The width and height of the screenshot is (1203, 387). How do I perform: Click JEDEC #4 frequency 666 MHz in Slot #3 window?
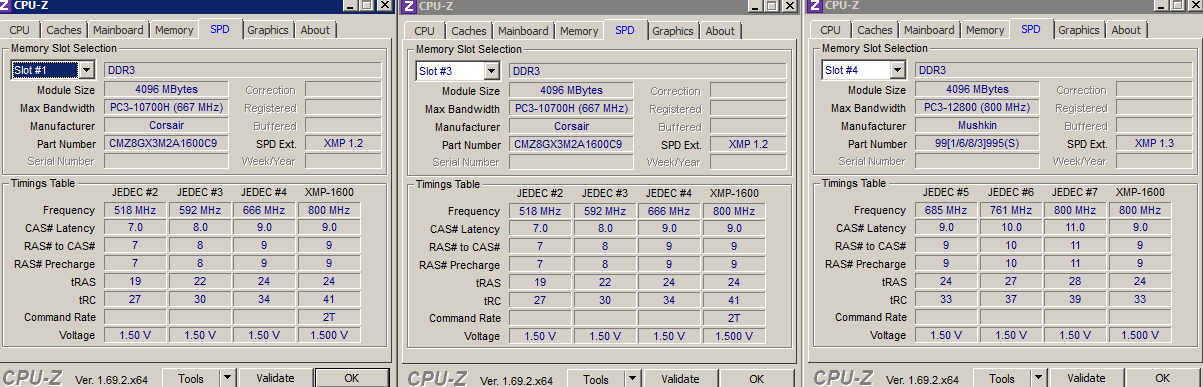[x=670, y=211]
